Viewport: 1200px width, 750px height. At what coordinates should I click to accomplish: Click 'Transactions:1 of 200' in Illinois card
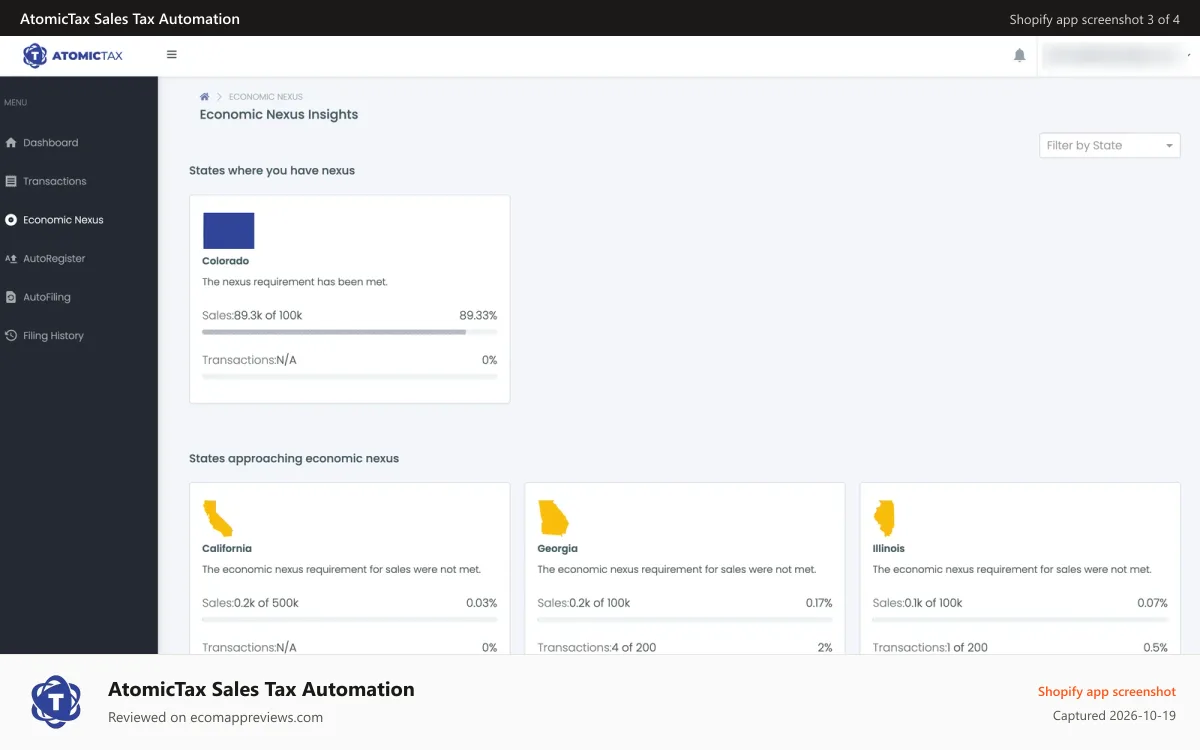pyautogui.click(x=930, y=648)
